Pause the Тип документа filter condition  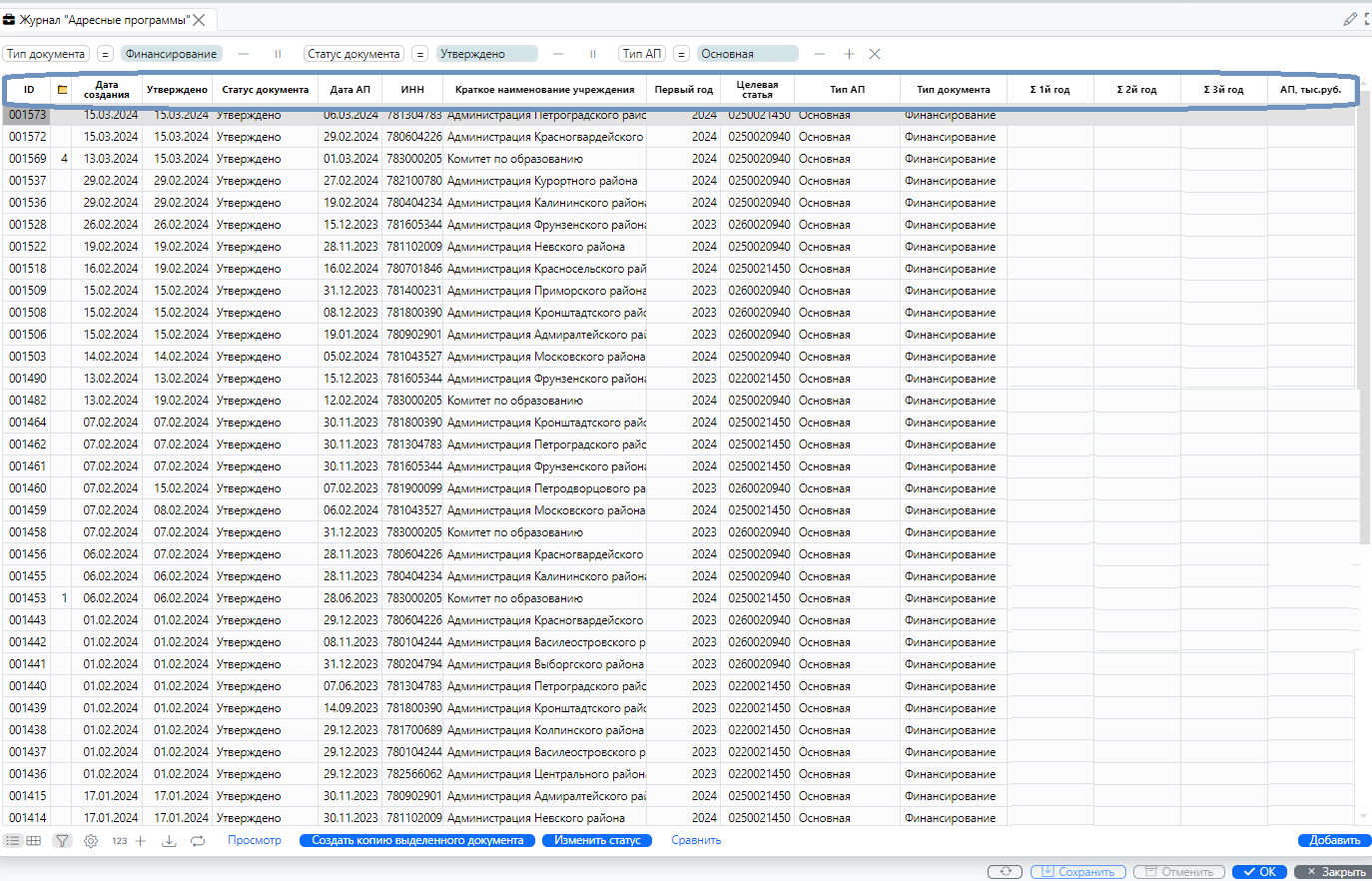click(x=278, y=54)
